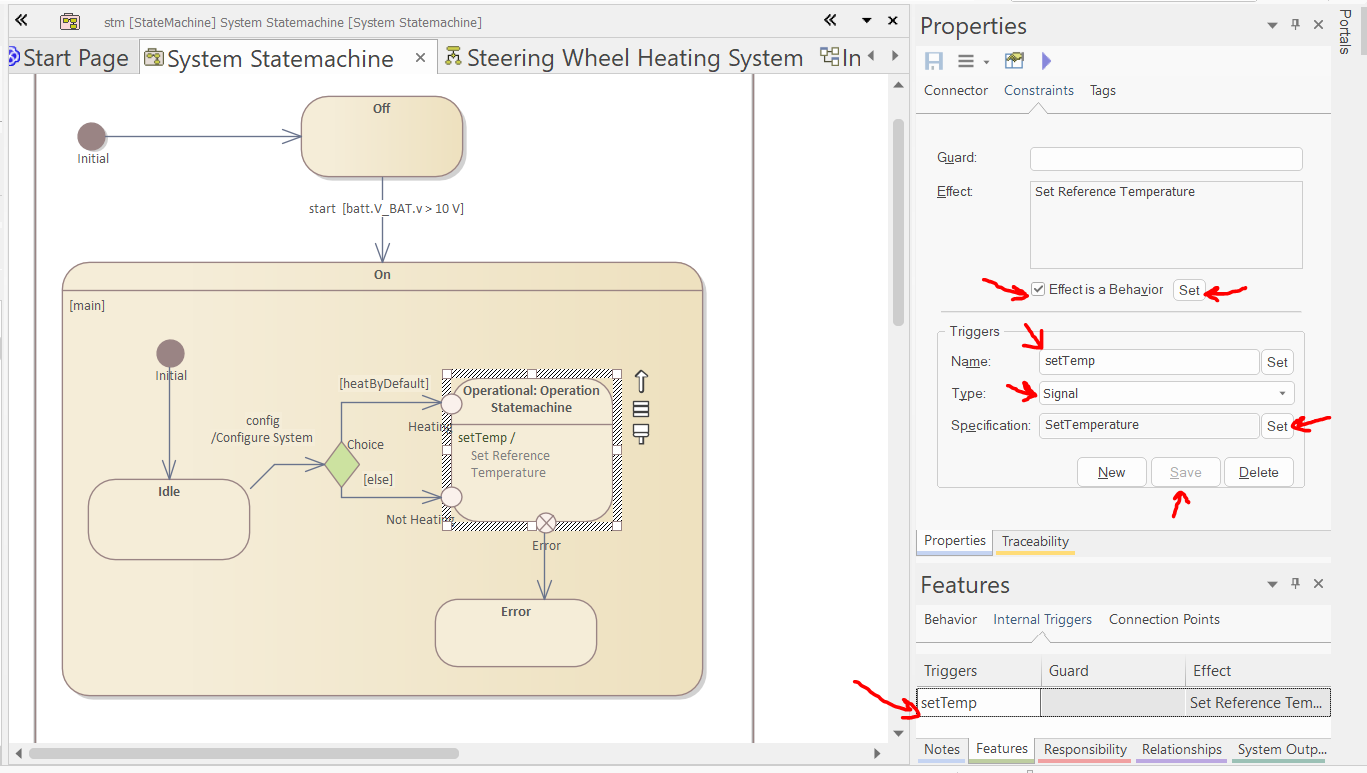
Task: Click Set button next to Specification
Action: pos(1277,426)
